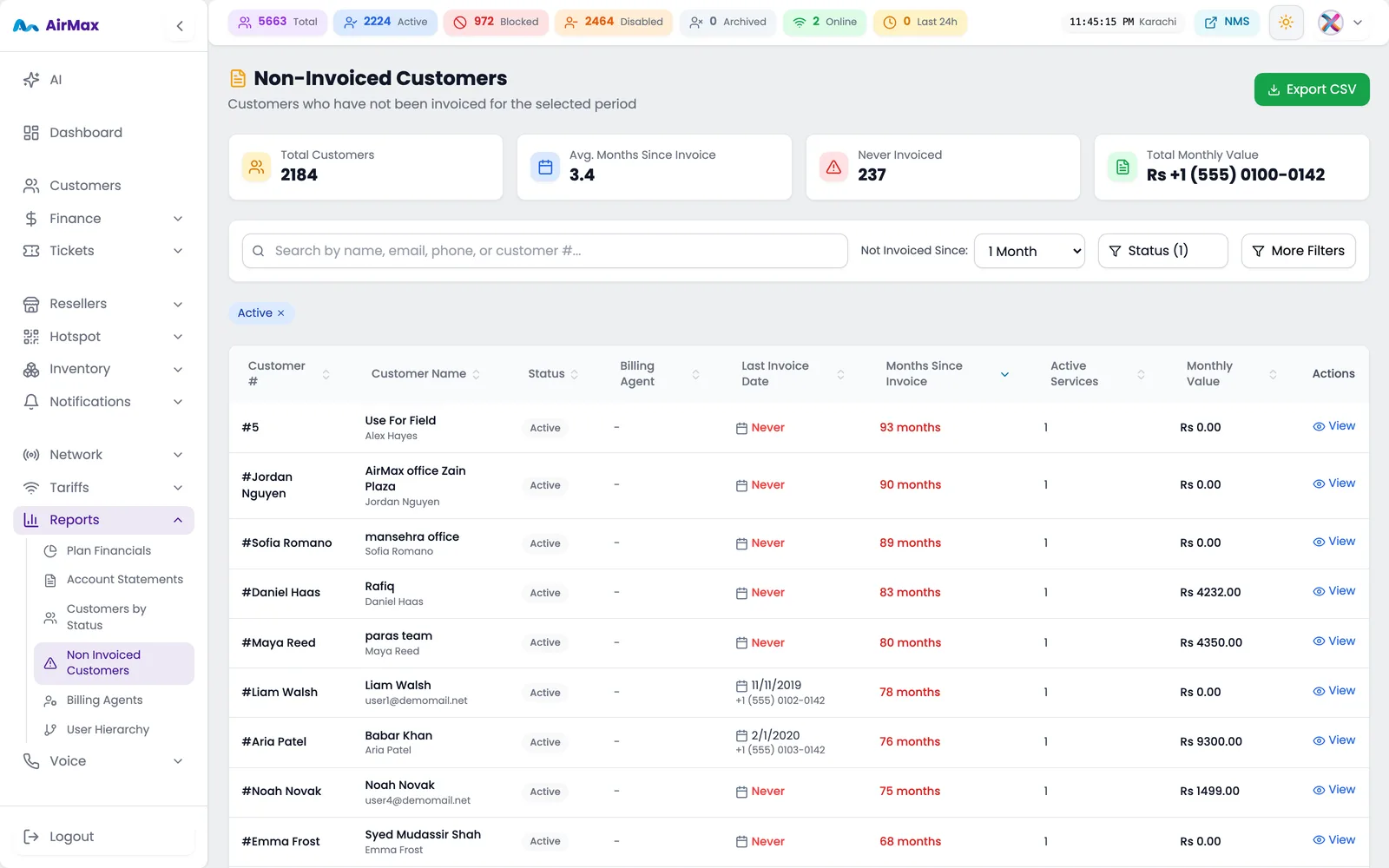1389x868 pixels.
Task: Select Non Invoiced Customers menu item
Action: click(114, 663)
